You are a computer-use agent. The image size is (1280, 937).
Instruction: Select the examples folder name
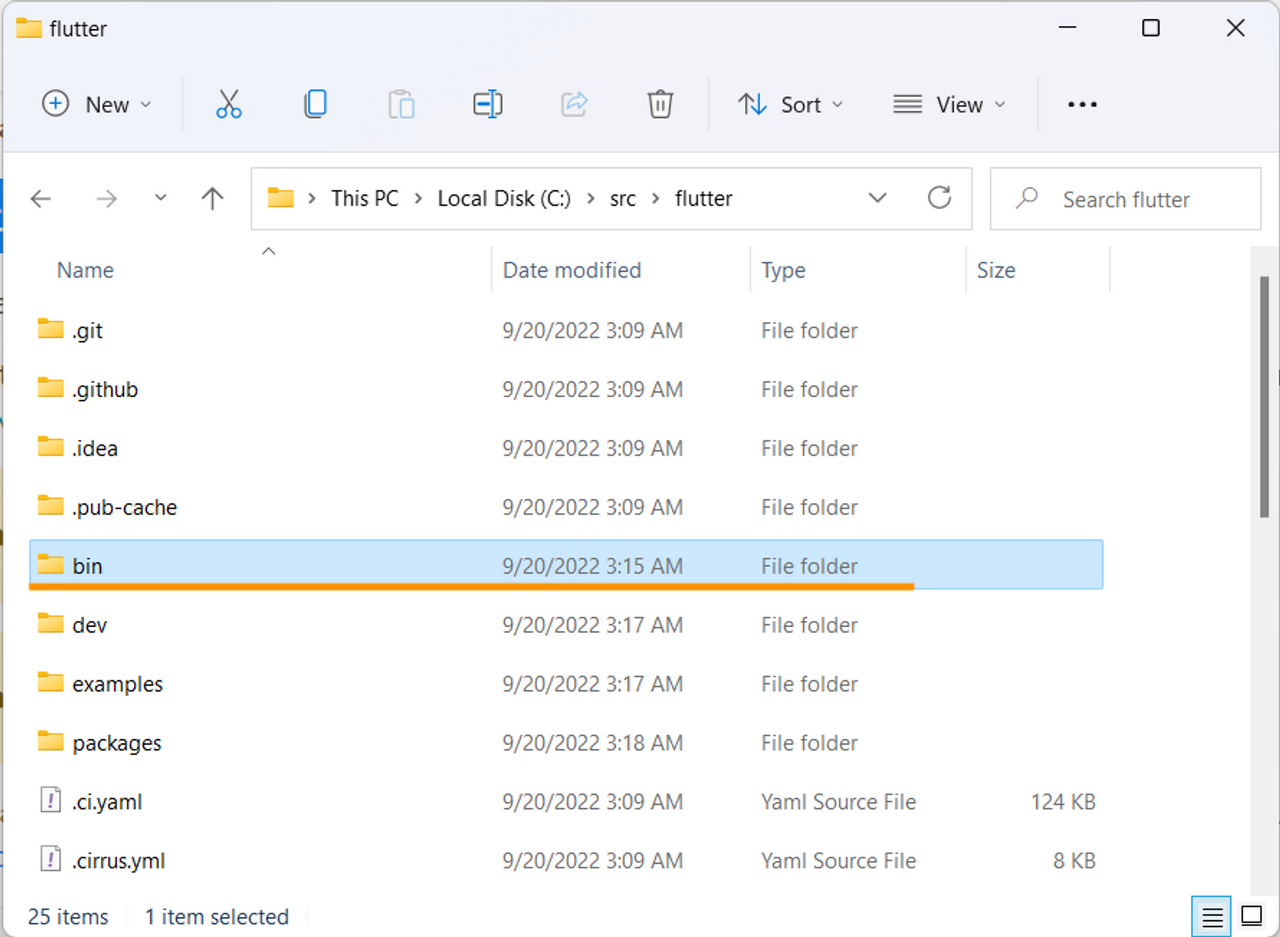coord(118,685)
